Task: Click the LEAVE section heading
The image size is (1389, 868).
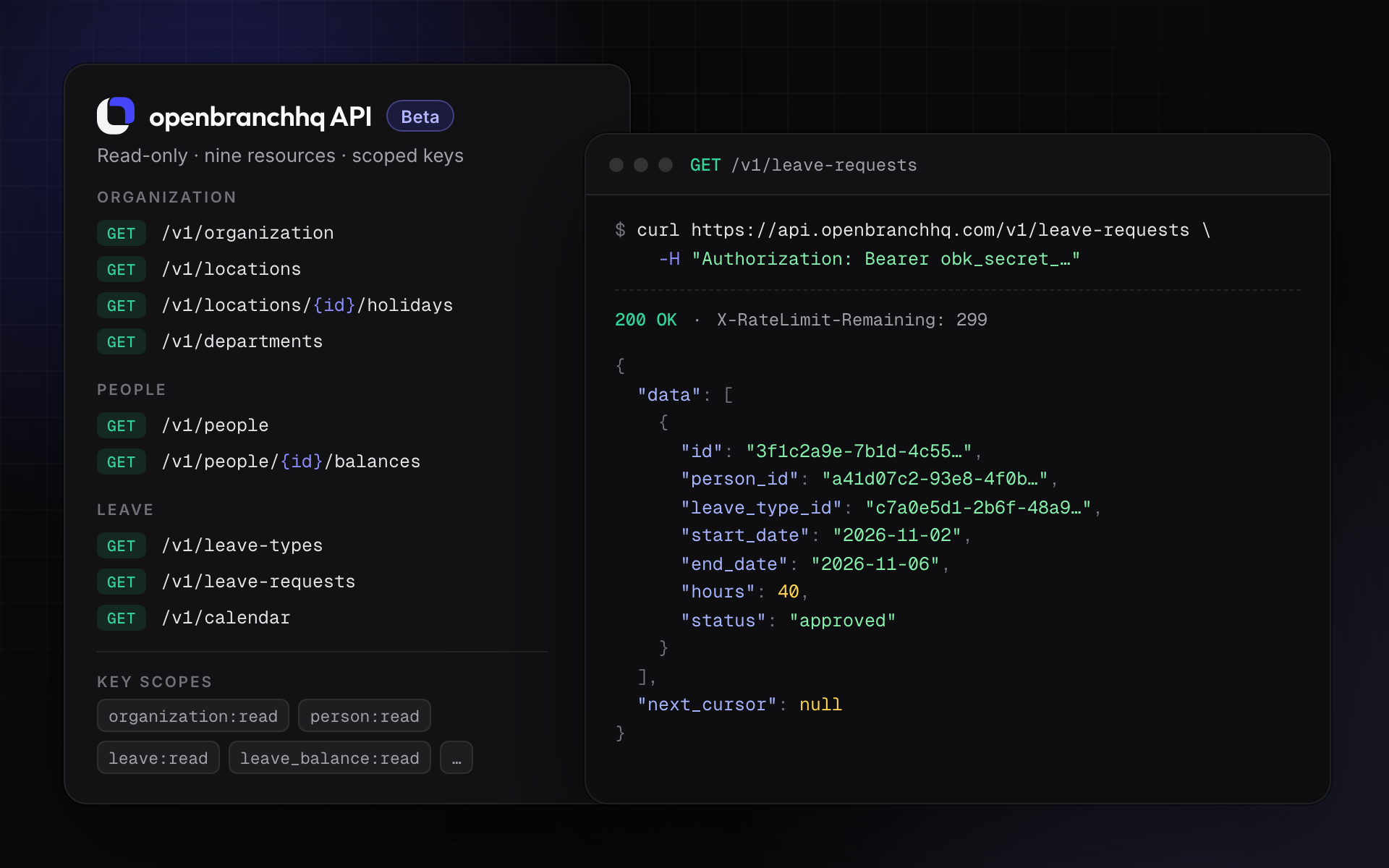Action: [x=125, y=510]
